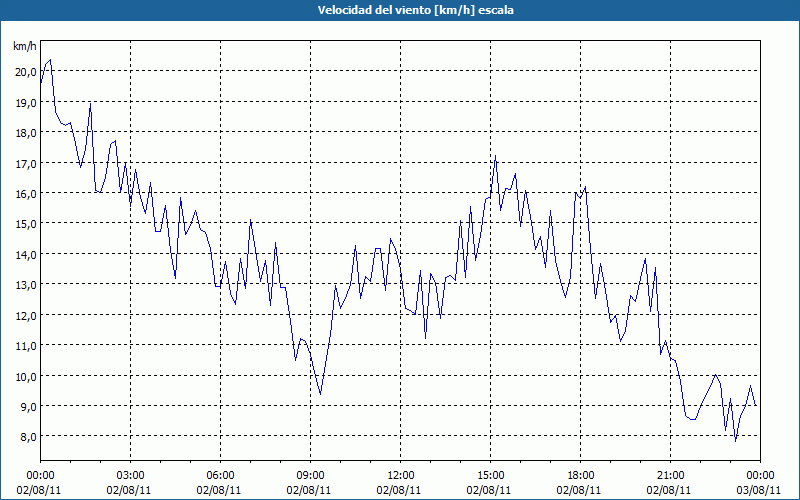Click the "18:00" time axis label
Image resolution: width=800 pixels, height=500 pixels.
point(581,476)
